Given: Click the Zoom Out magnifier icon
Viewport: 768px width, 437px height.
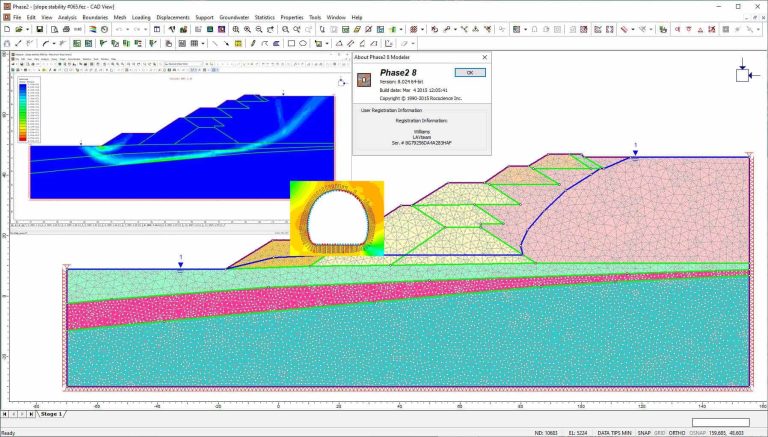Looking at the screenshot, I should pos(259,29).
